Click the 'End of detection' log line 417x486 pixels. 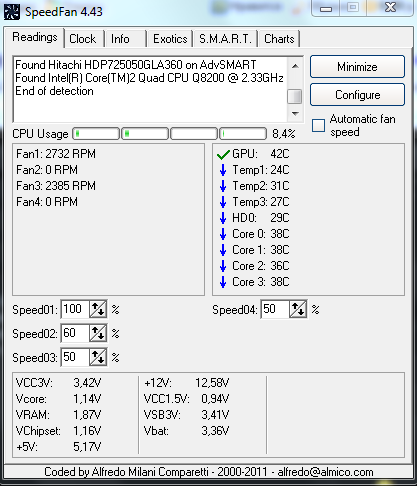point(54,91)
